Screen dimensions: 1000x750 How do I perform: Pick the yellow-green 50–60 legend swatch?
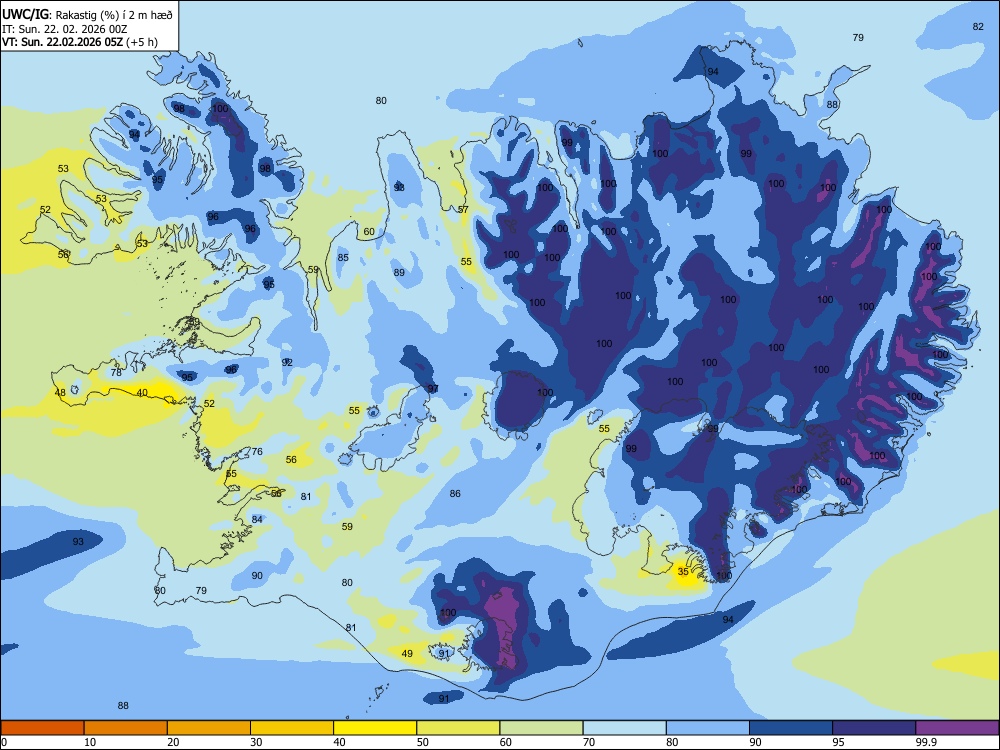458,728
